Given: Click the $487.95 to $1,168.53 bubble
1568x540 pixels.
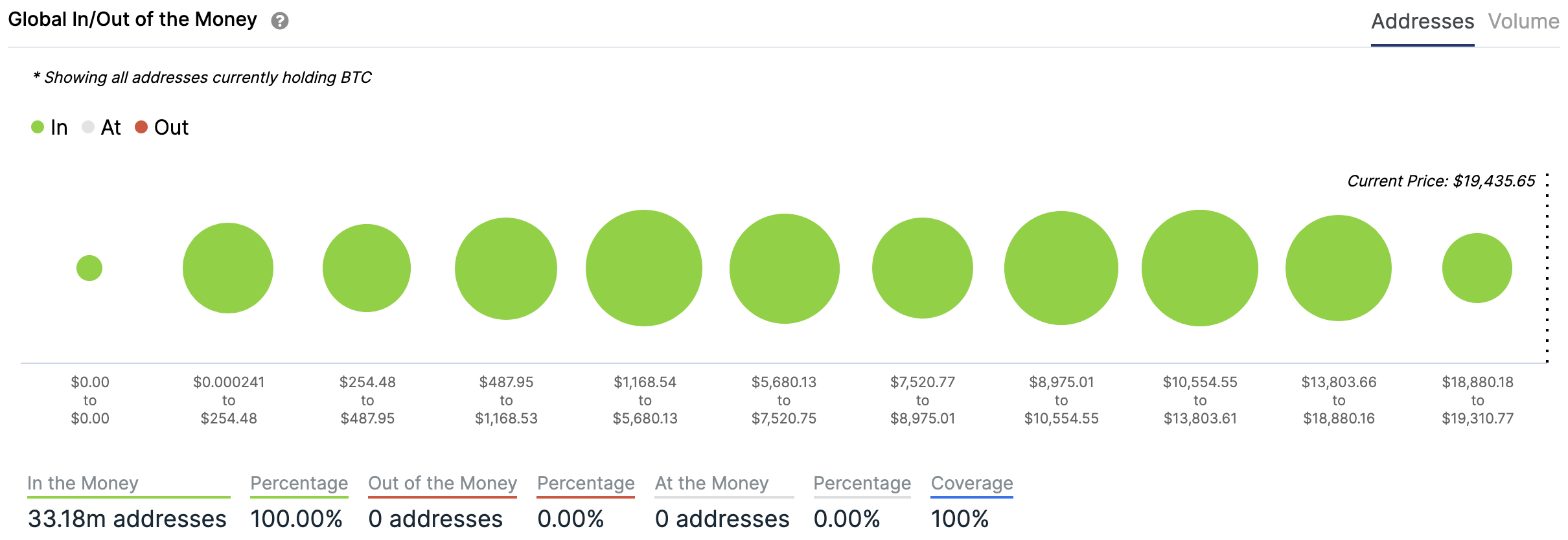Looking at the screenshot, I should (506, 268).
